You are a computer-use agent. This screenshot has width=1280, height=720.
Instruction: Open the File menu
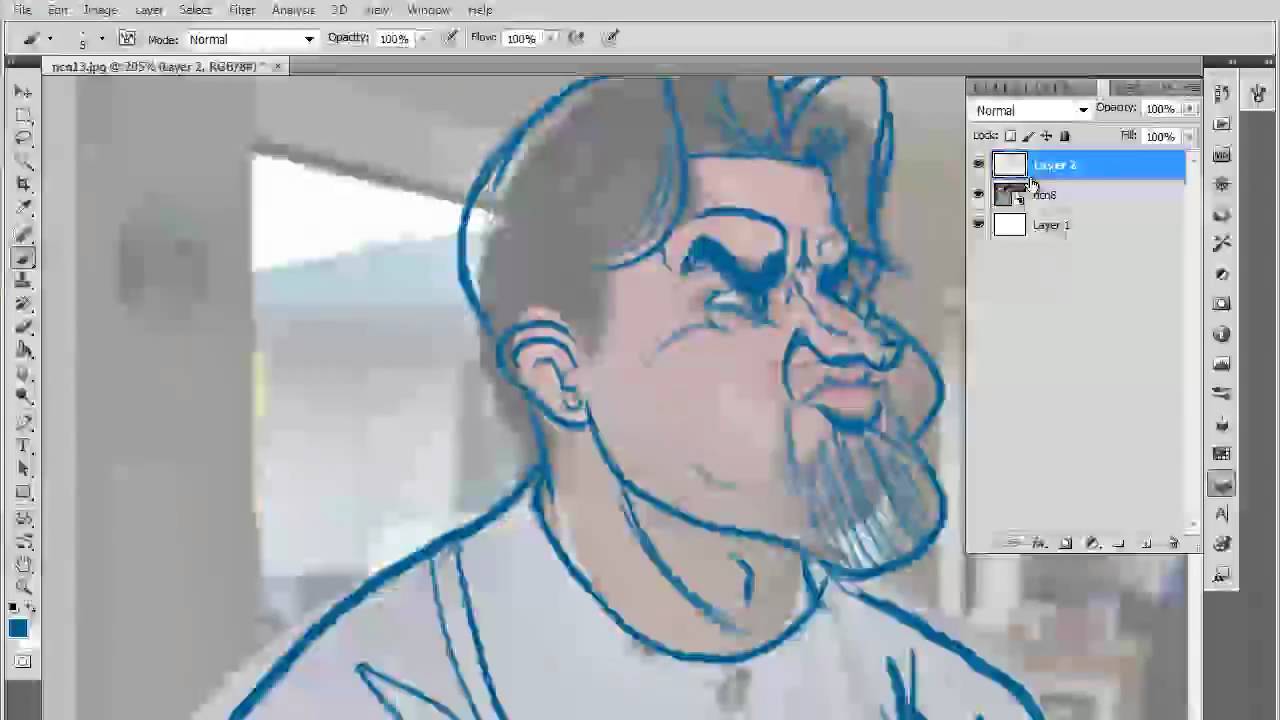click(x=22, y=10)
